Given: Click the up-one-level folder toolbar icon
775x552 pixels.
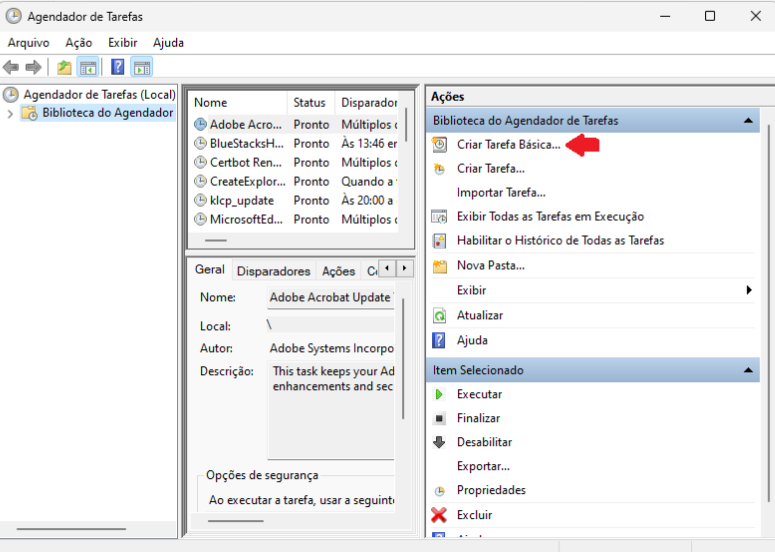Looking at the screenshot, I should [x=64, y=67].
